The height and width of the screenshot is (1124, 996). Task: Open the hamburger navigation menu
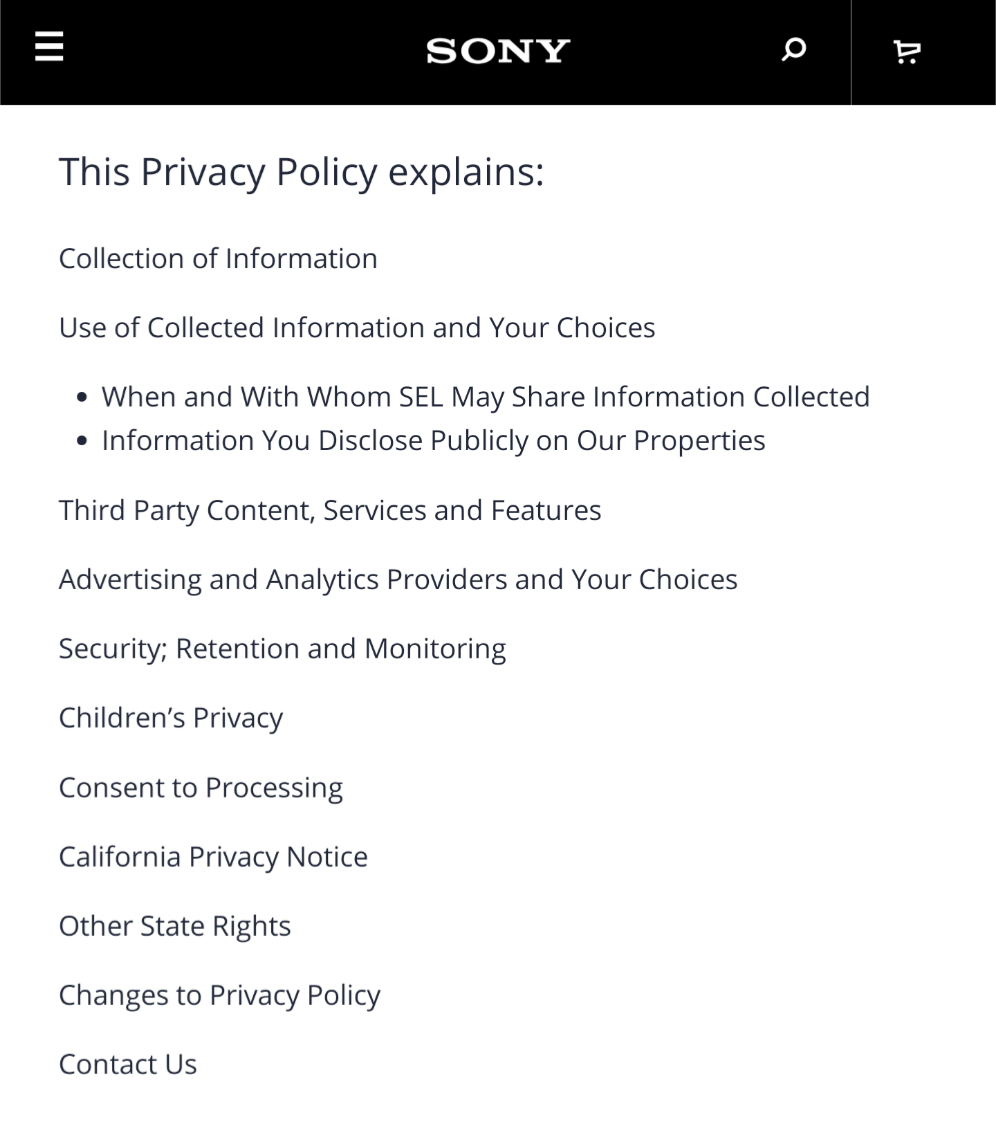49,47
